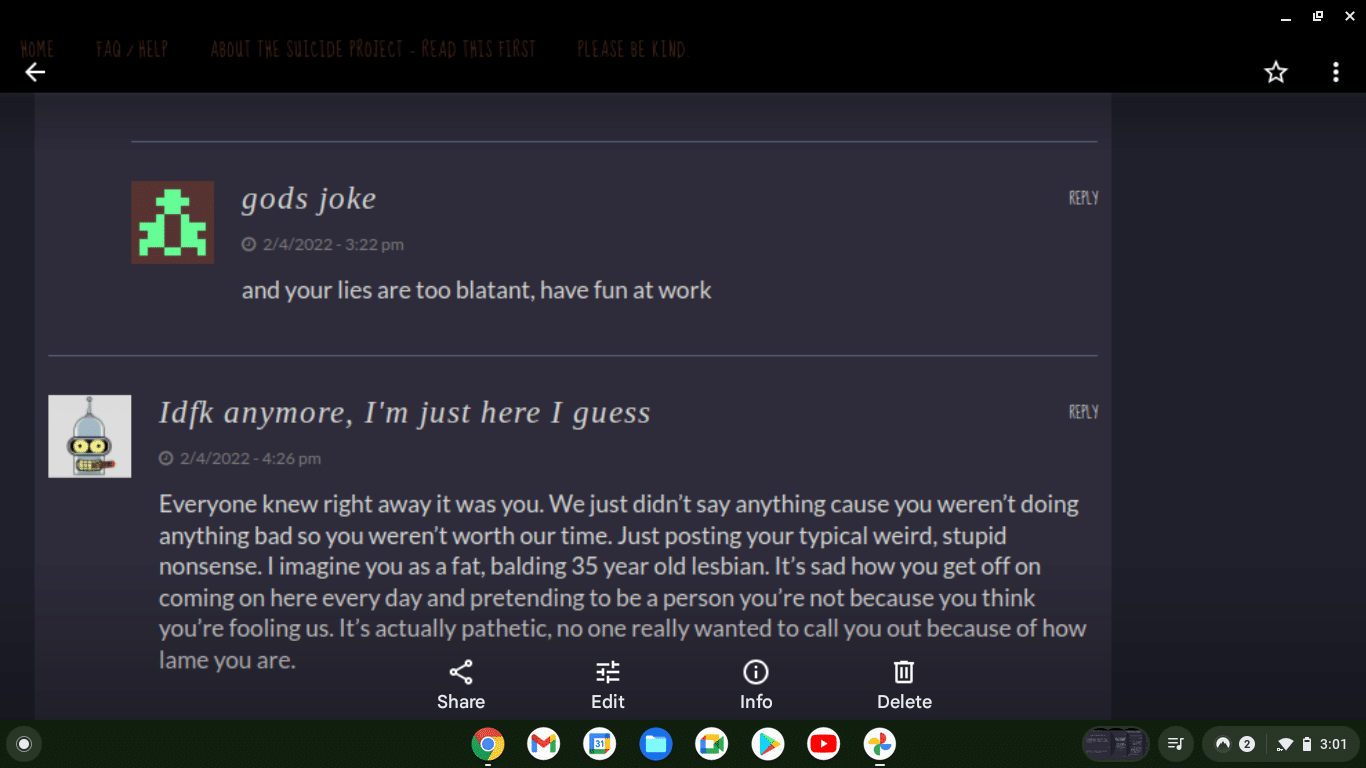Image resolution: width=1366 pixels, height=768 pixels.
Task: Show photo Info details
Action: point(756,685)
